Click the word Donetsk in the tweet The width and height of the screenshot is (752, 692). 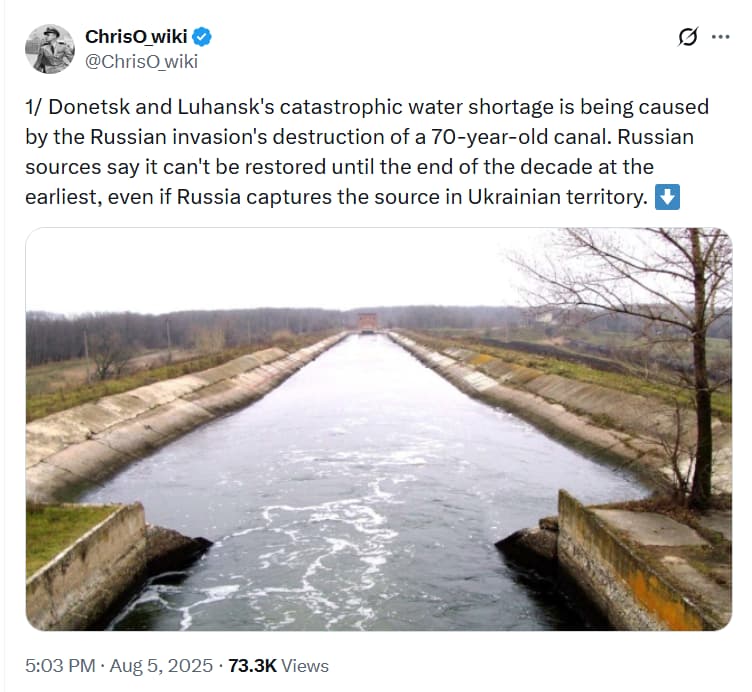tap(89, 107)
